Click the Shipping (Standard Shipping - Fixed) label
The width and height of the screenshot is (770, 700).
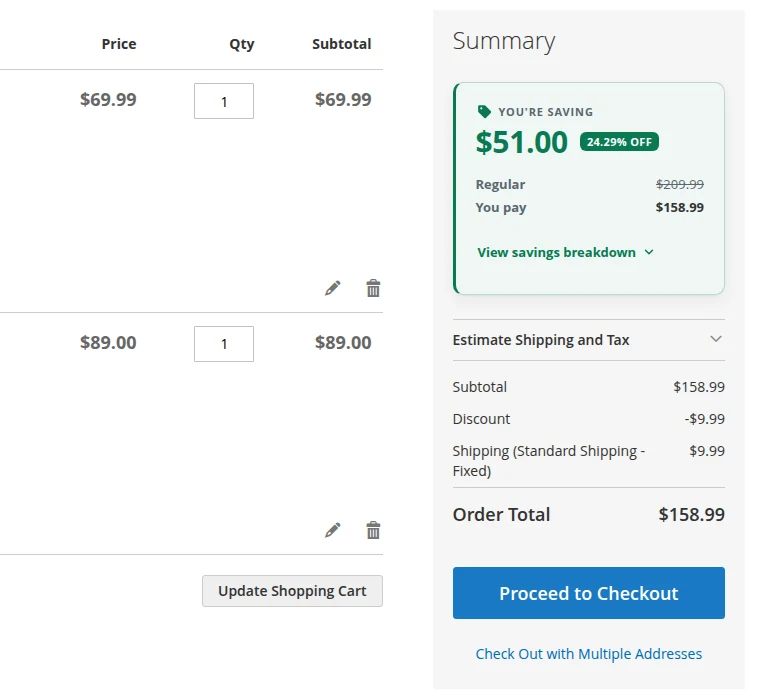click(549, 461)
